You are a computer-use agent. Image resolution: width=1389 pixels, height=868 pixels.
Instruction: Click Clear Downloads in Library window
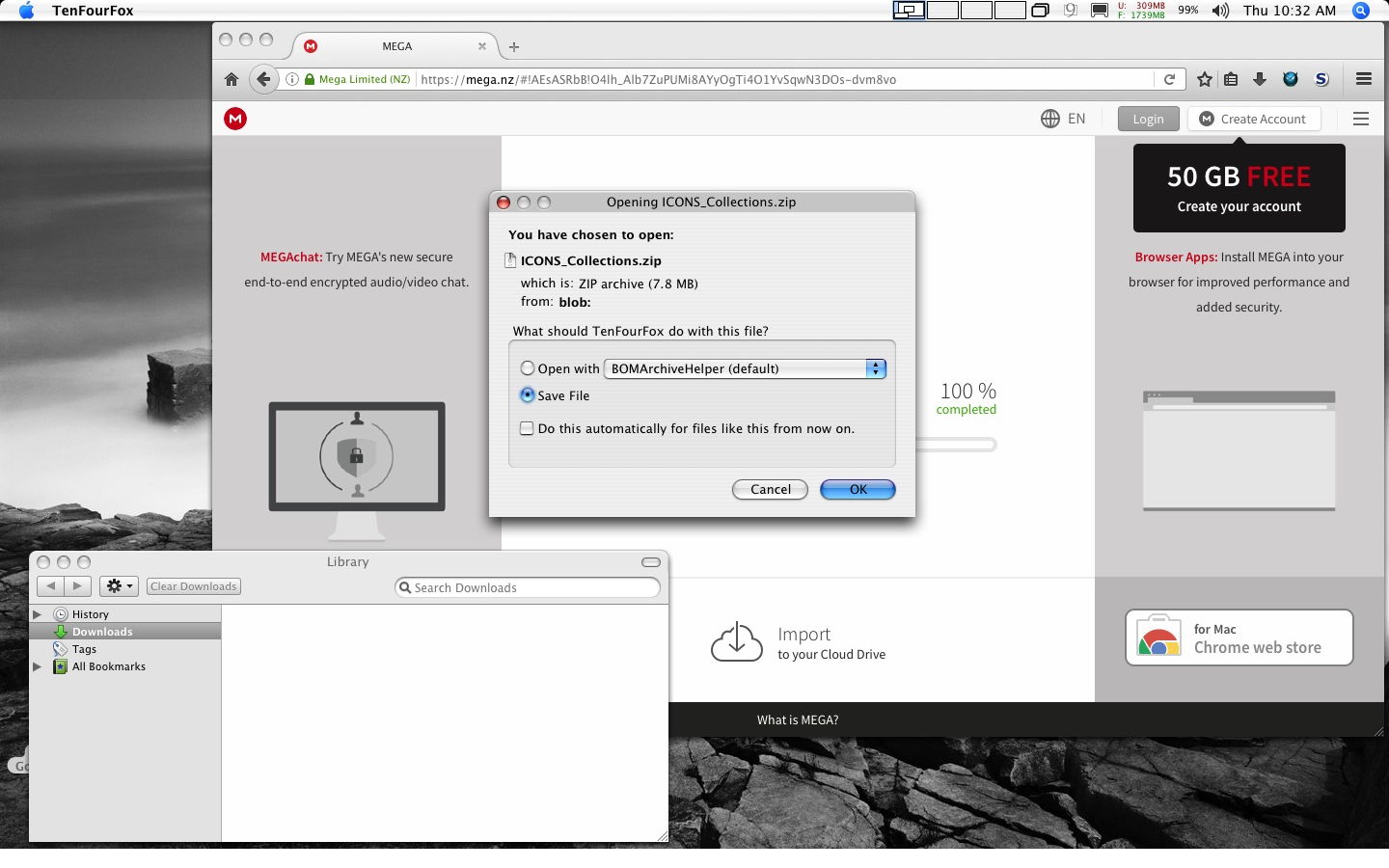194,586
